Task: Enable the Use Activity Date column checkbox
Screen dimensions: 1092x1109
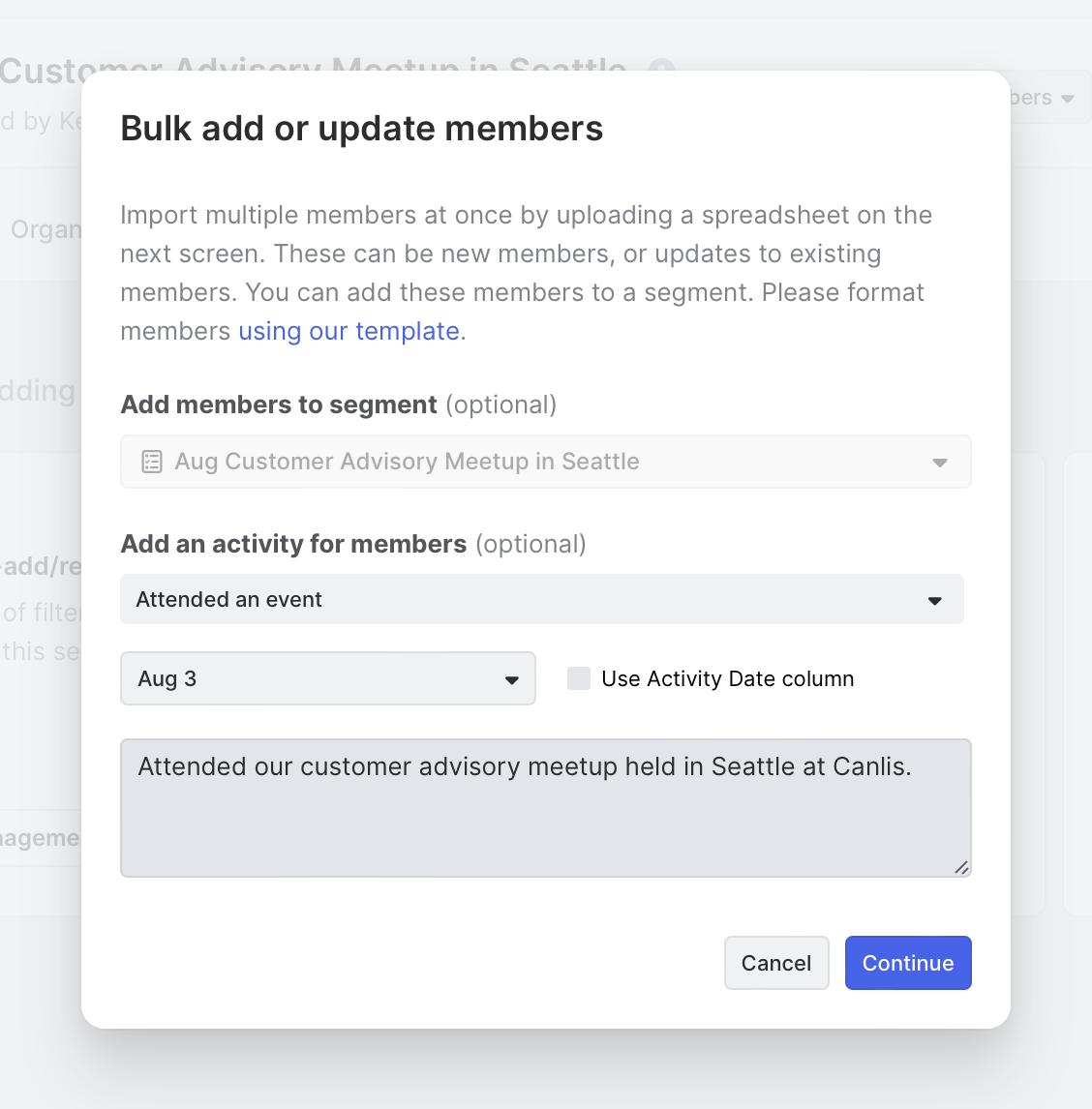Action: pos(579,678)
